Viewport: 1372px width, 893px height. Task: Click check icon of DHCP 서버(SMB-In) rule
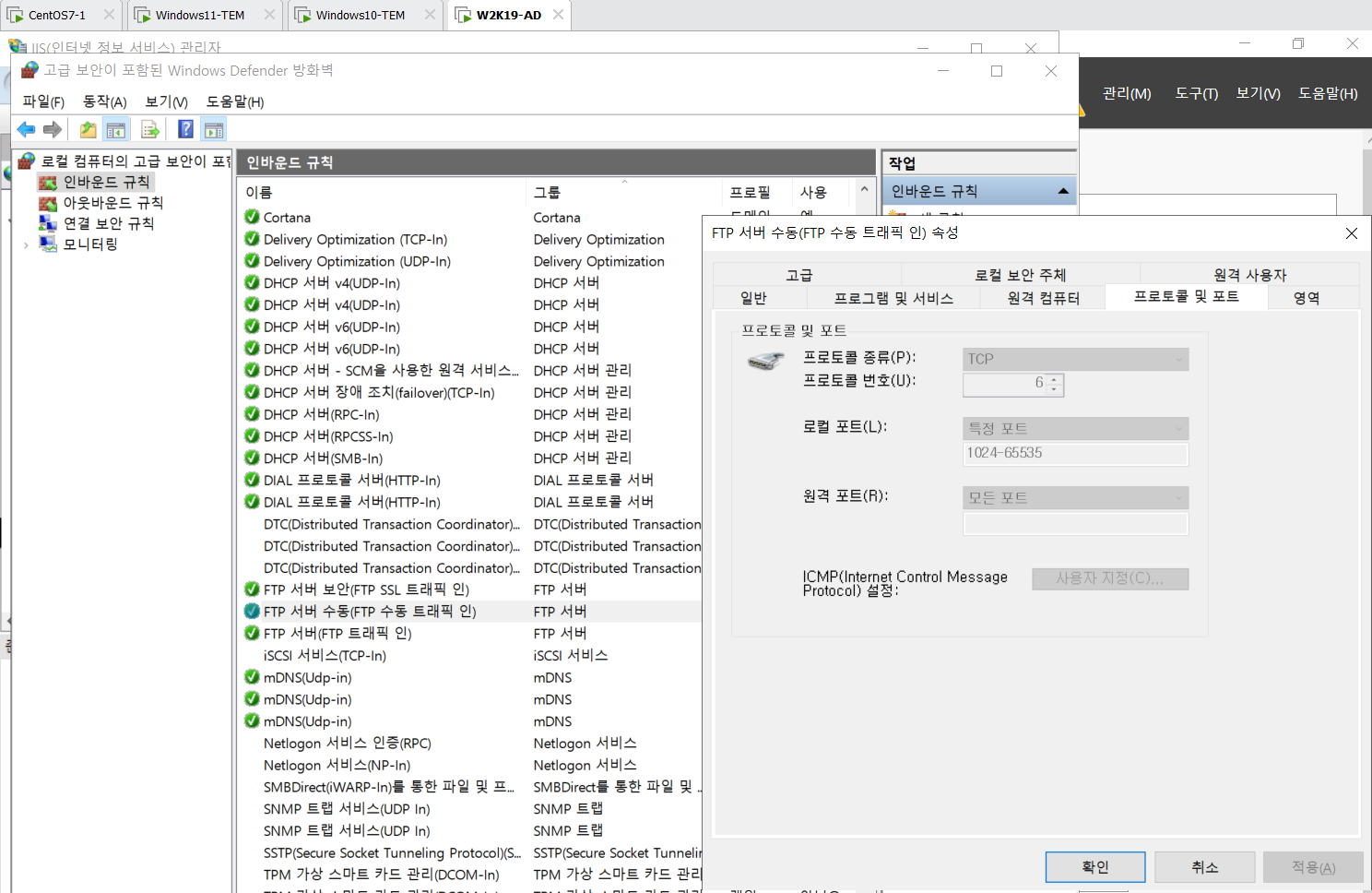point(252,458)
